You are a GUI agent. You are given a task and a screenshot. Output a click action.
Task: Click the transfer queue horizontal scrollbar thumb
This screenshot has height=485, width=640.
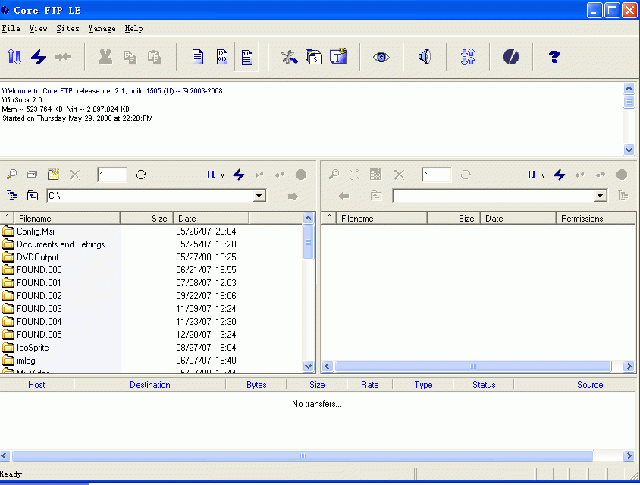[x=302, y=456]
